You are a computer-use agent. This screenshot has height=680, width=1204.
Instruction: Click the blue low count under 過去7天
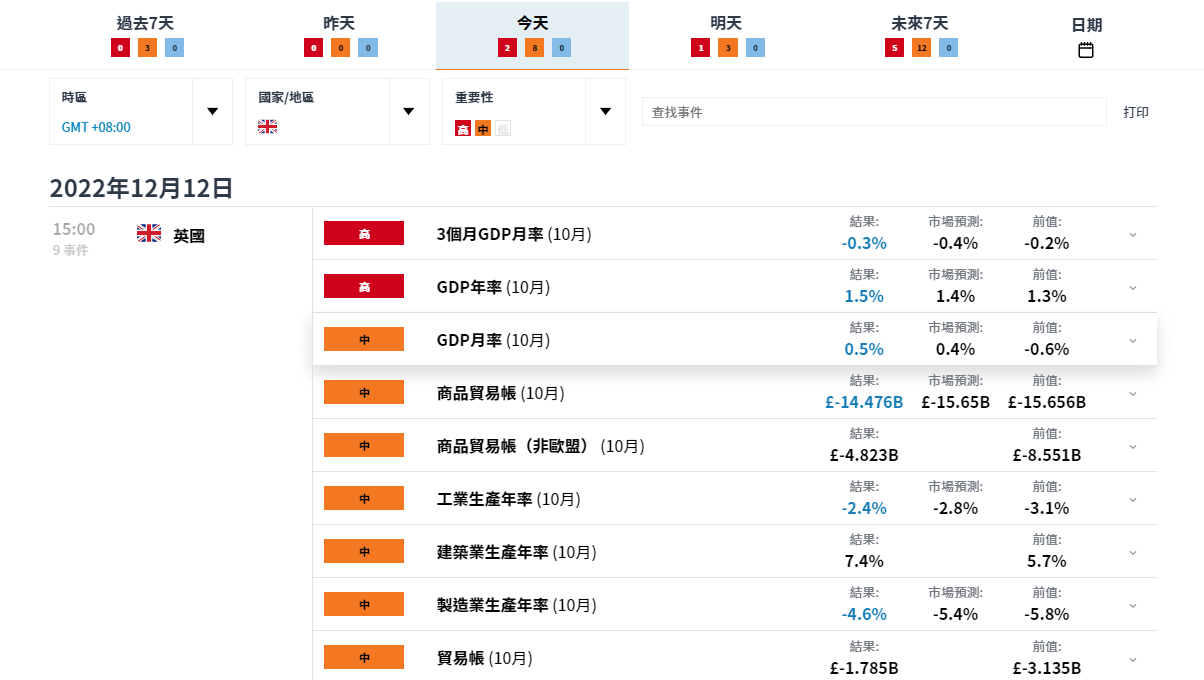pos(174,48)
